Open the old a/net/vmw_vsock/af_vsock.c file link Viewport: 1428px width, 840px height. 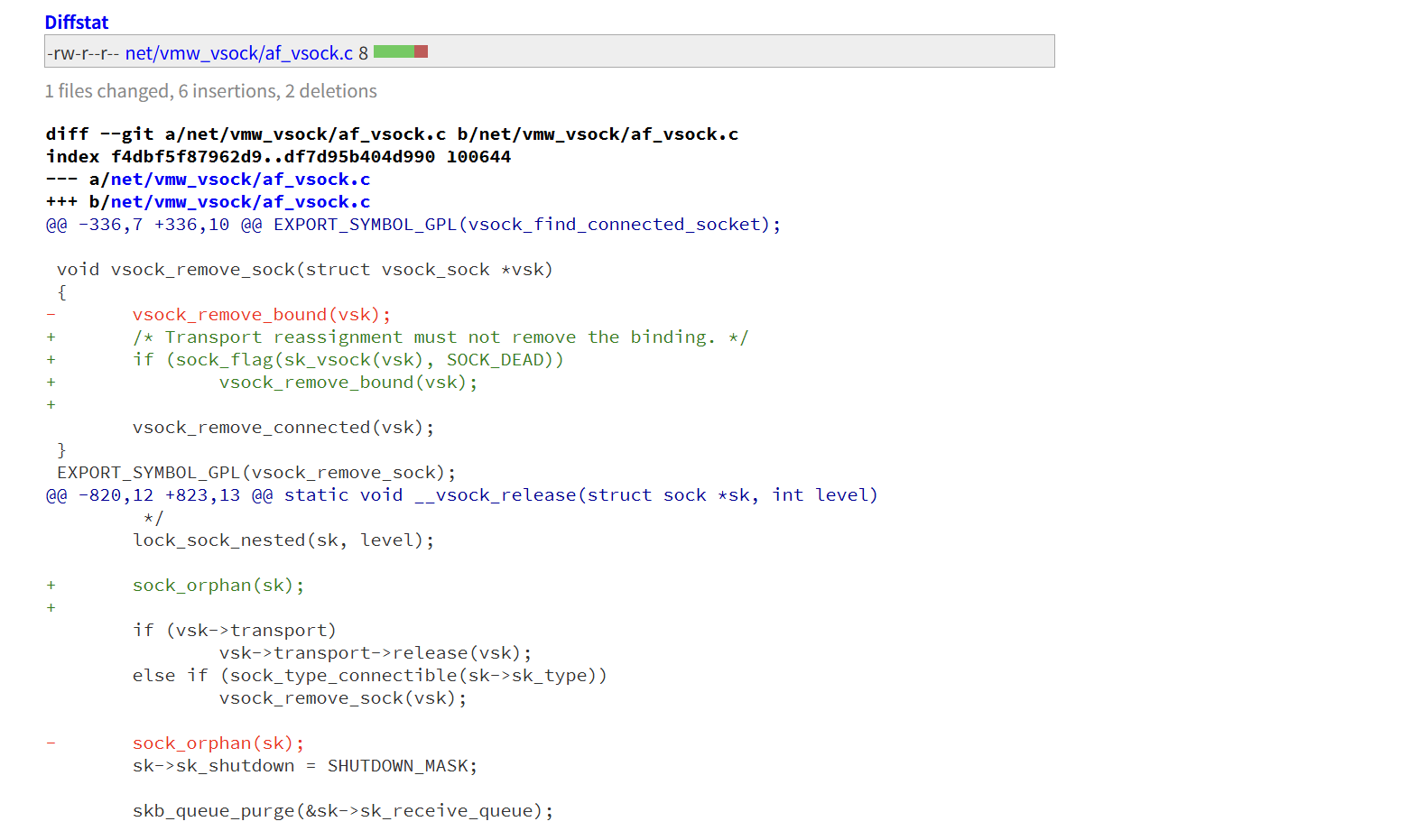(x=239, y=180)
